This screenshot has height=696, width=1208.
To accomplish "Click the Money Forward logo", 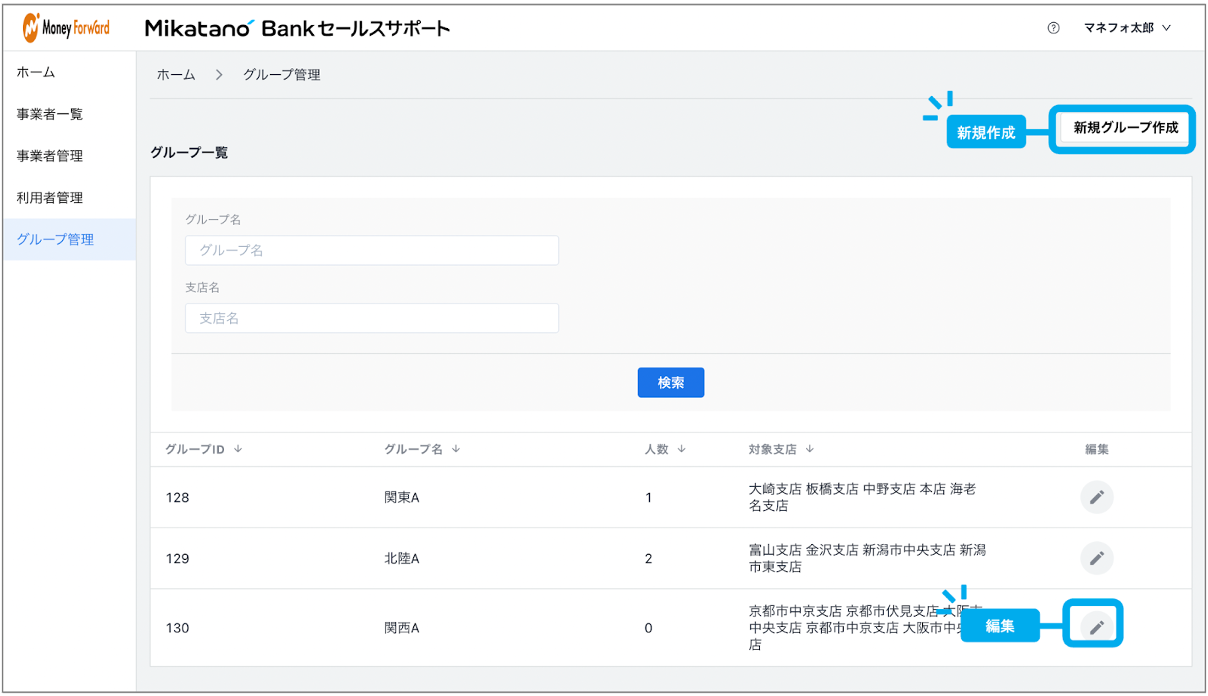I will tap(67, 28).
